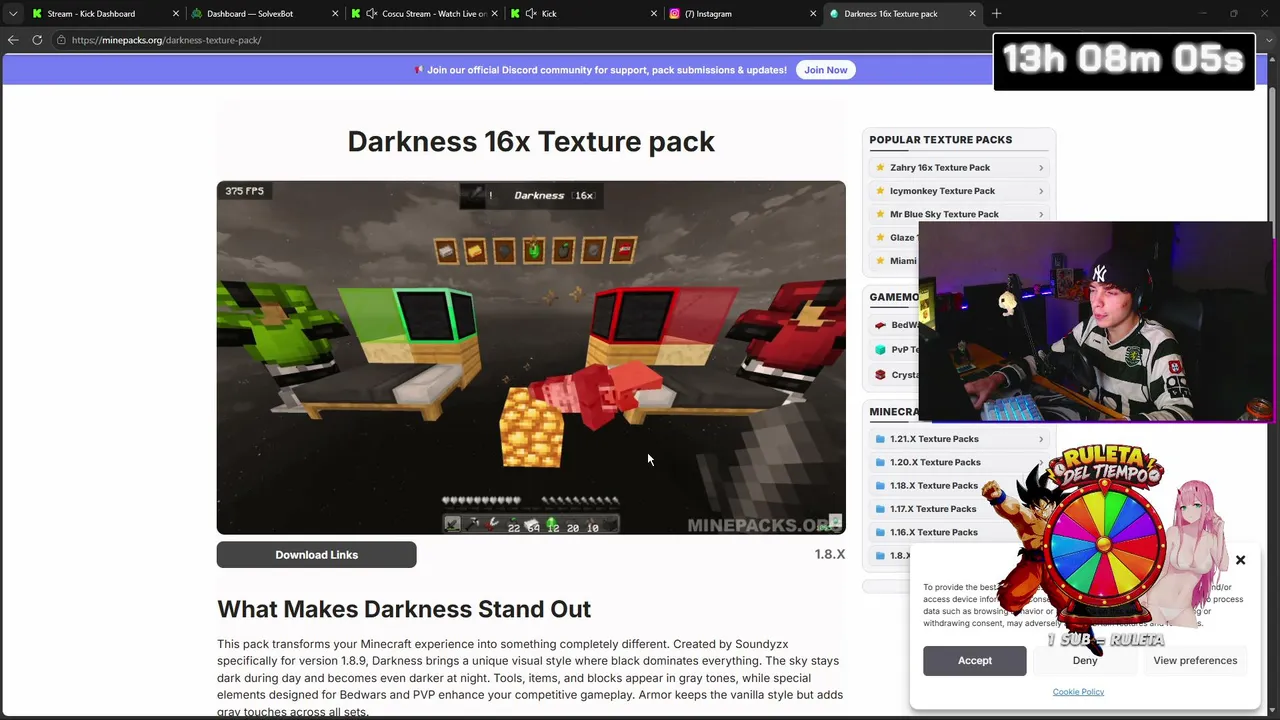
Task: Click the Join Now Discord button
Action: [x=826, y=70]
